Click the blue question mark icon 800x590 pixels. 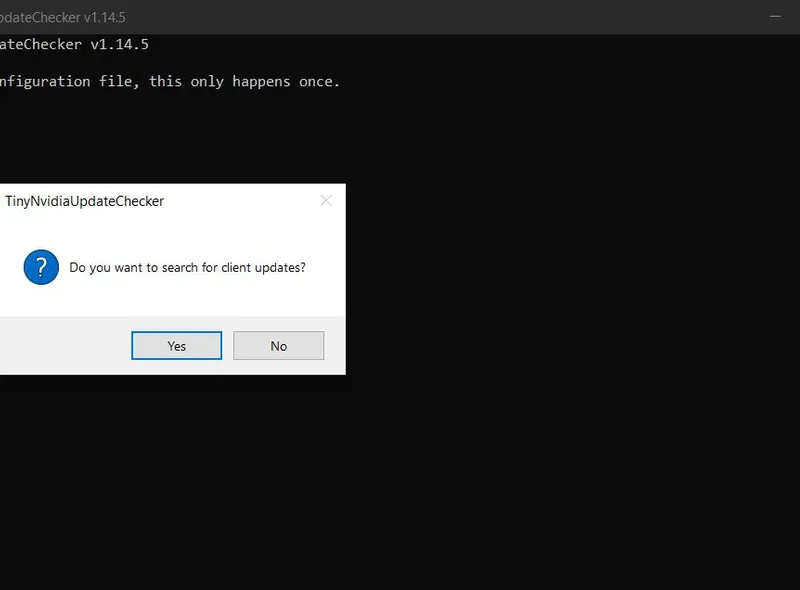41,267
